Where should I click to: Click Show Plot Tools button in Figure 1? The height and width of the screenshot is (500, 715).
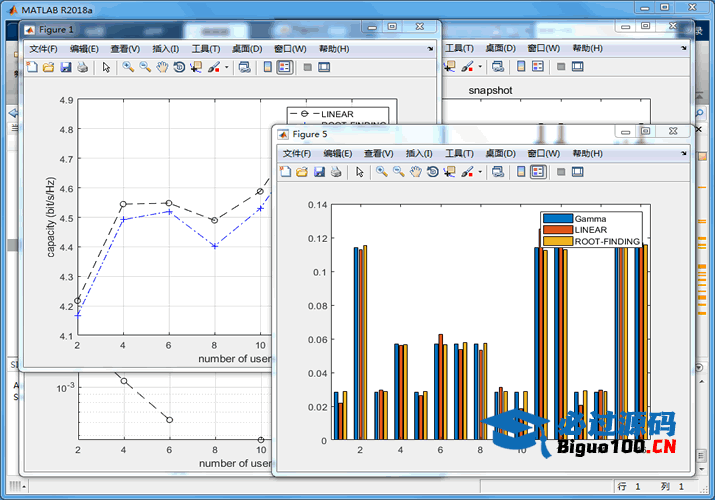(x=324, y=67)
